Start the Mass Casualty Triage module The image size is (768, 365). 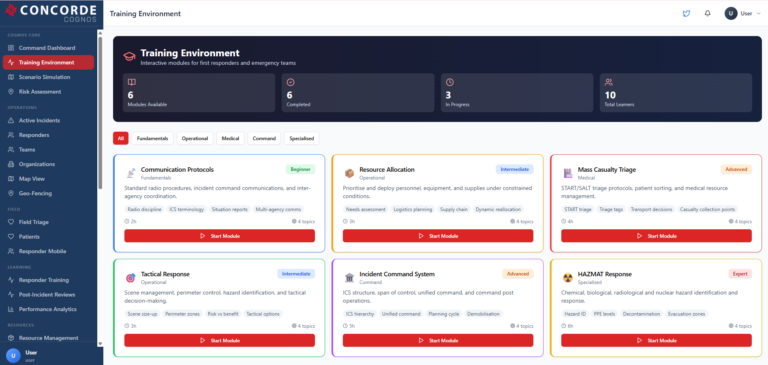coord(656,236)
